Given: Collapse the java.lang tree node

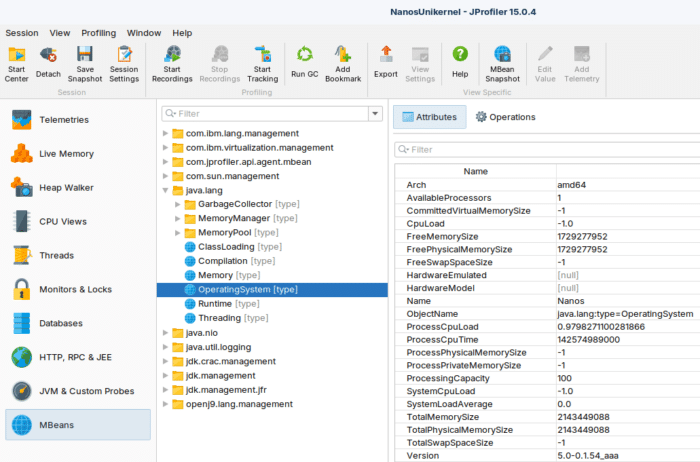Looking at the screenshot, I should tap(165, 190).
